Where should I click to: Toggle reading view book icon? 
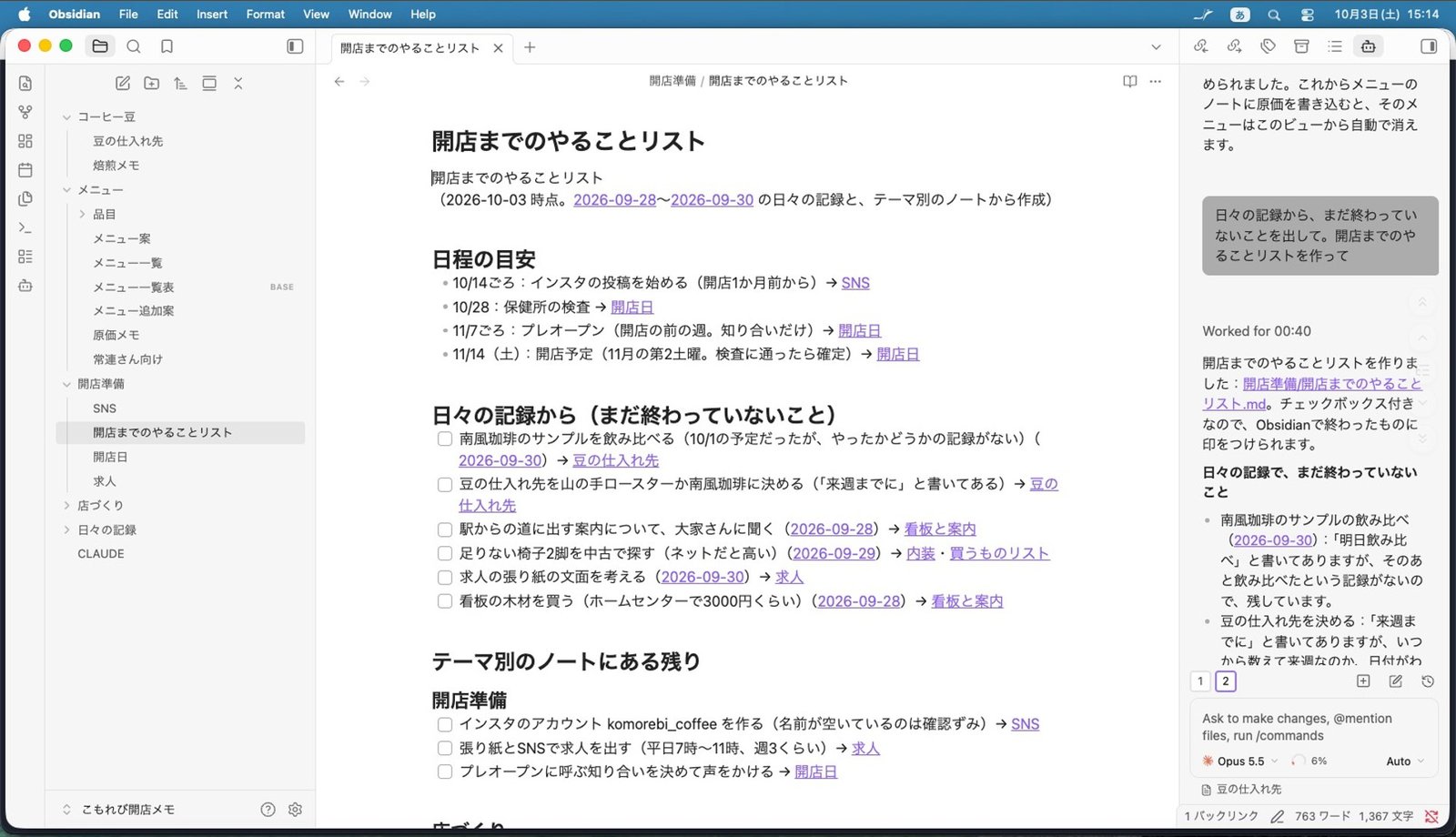[1130, 81]
